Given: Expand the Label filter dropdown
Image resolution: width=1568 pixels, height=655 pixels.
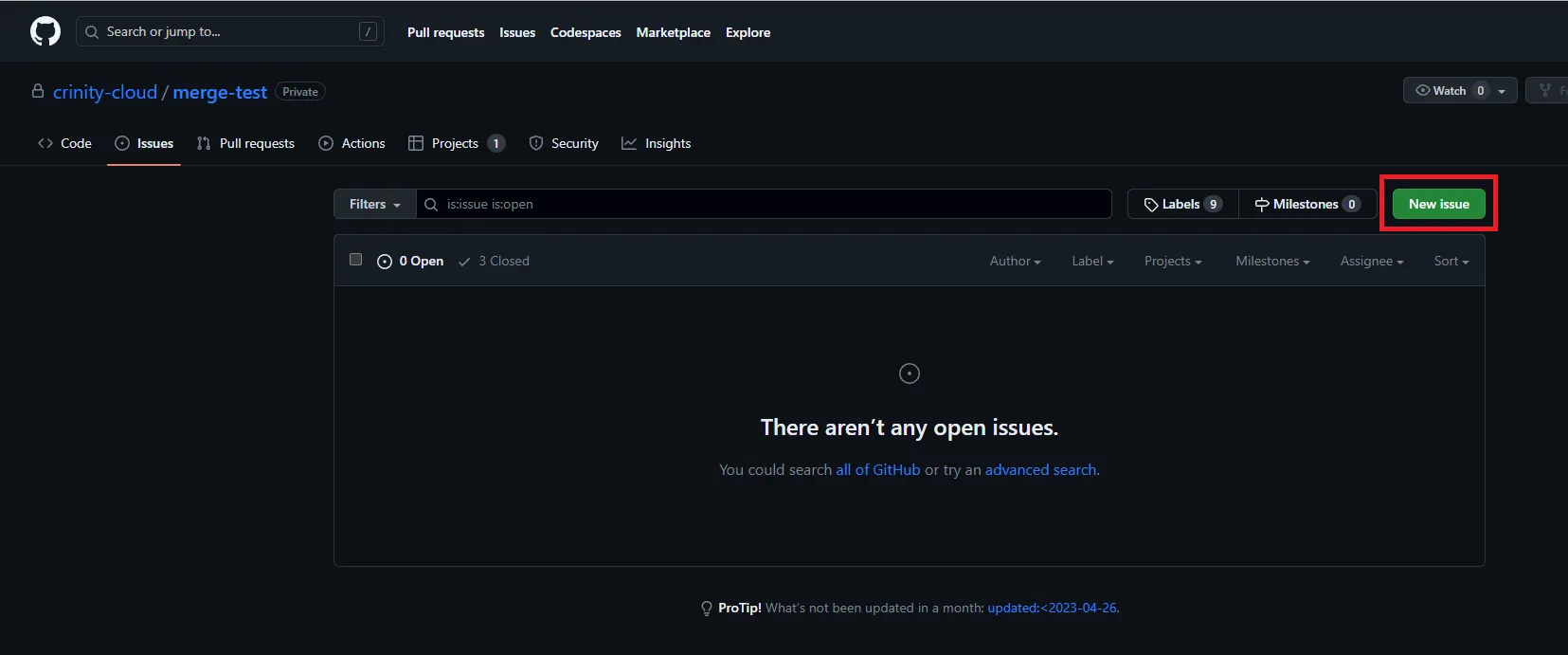Looking at the screenshot, I should (x=1092, y=261).
